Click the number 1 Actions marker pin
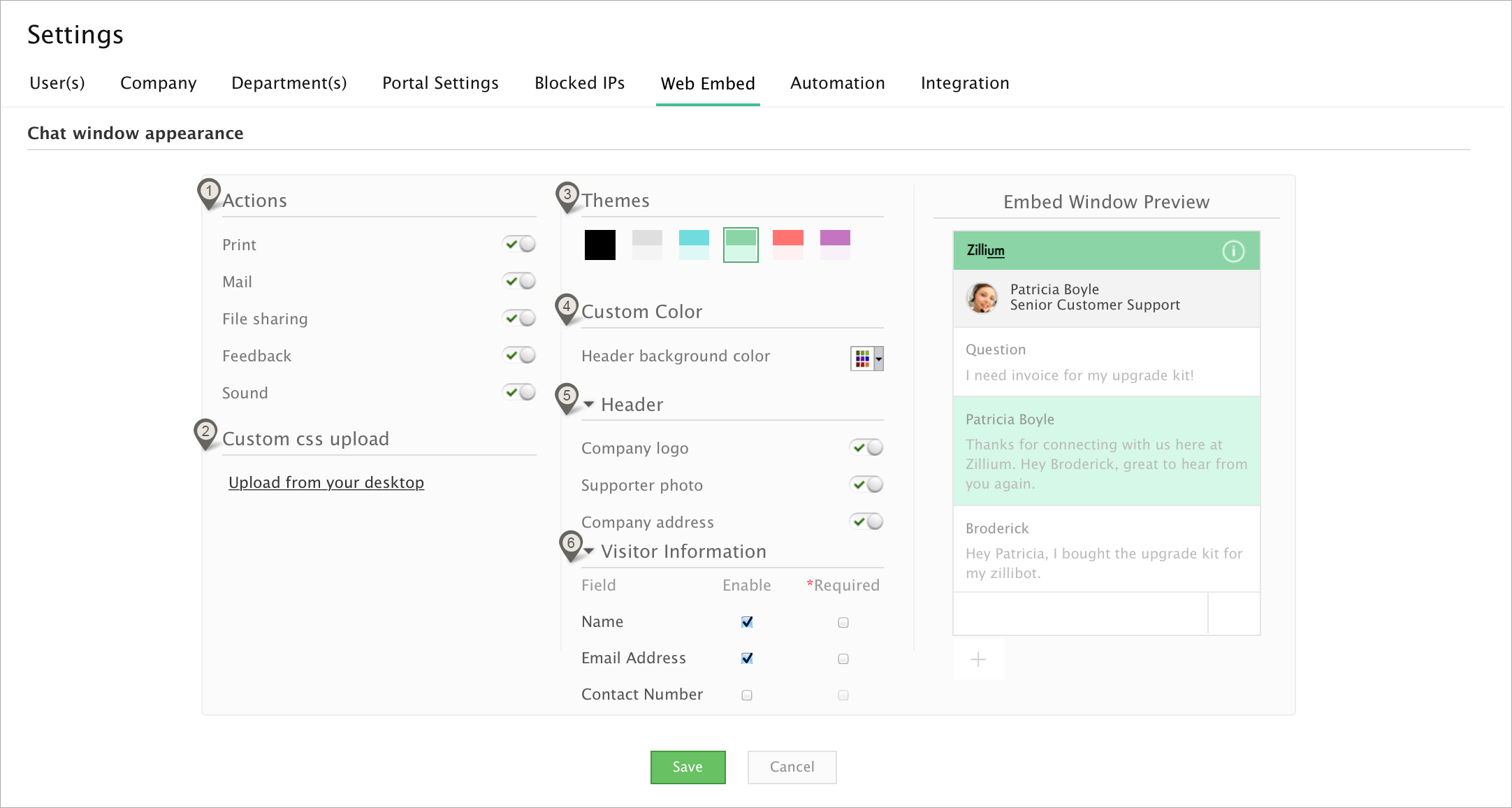Screen dimensions: 1512x808 (x=209, y=192)
